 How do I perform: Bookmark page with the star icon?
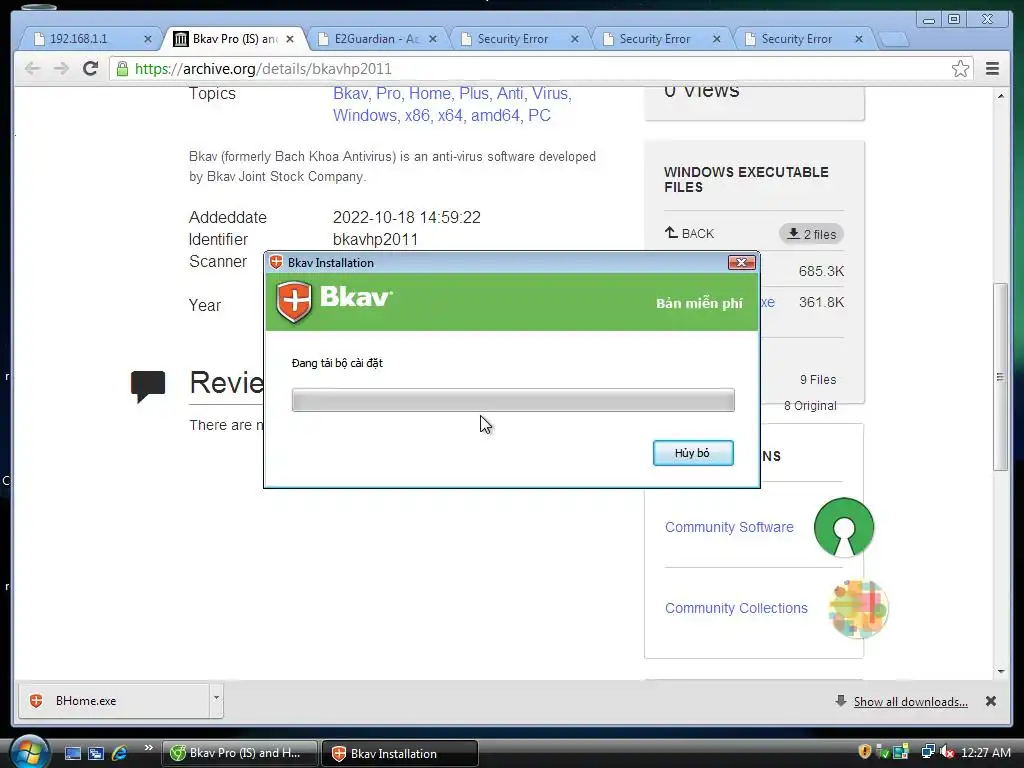click(960, 69)
